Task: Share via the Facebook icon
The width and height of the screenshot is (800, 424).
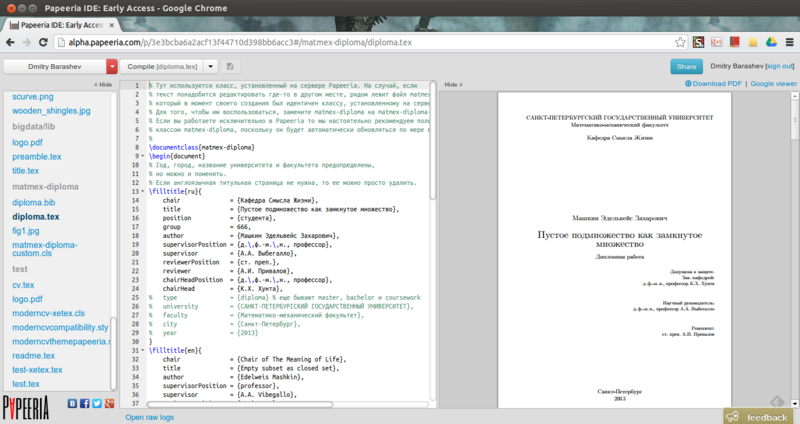Action: (85, 403)
